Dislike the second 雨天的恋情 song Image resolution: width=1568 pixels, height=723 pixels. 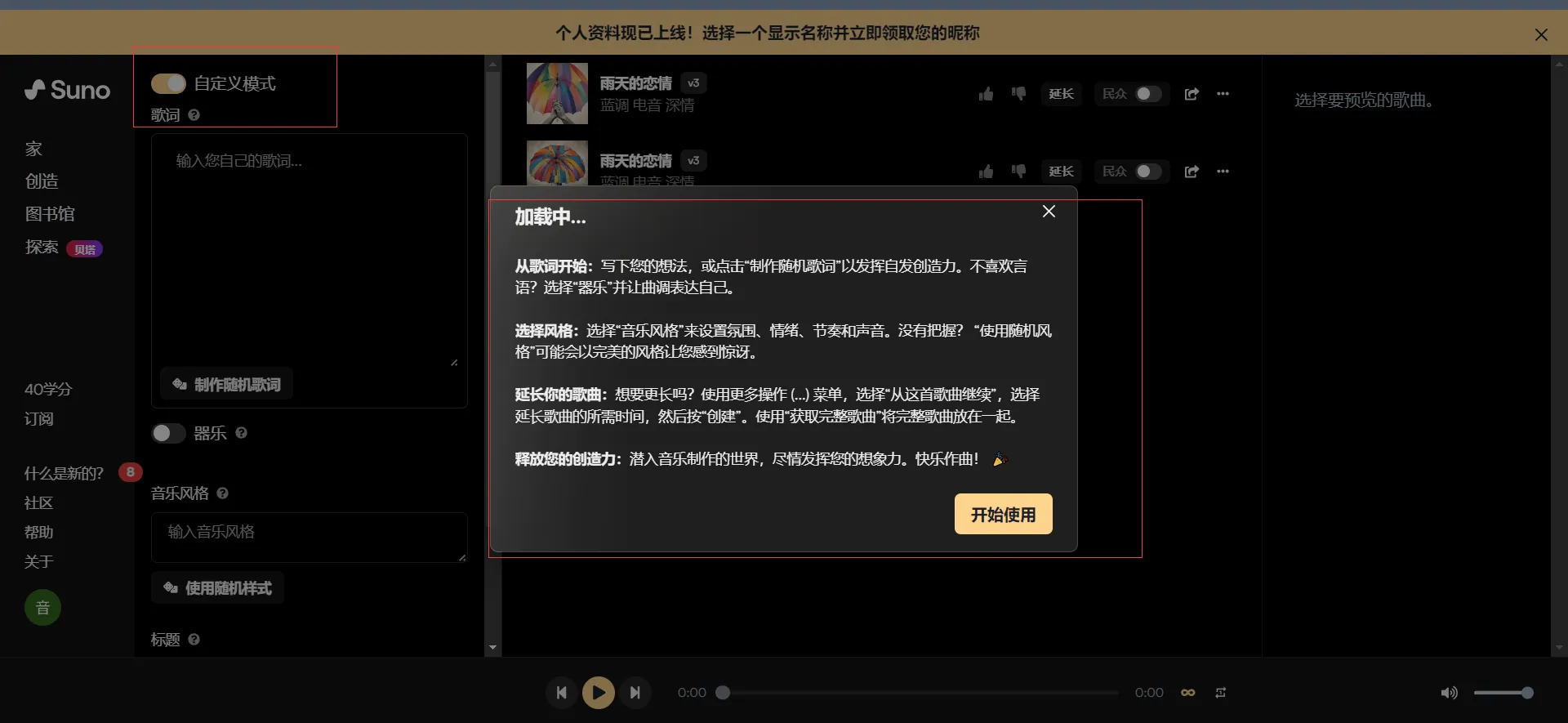(x=1018, y=172)
